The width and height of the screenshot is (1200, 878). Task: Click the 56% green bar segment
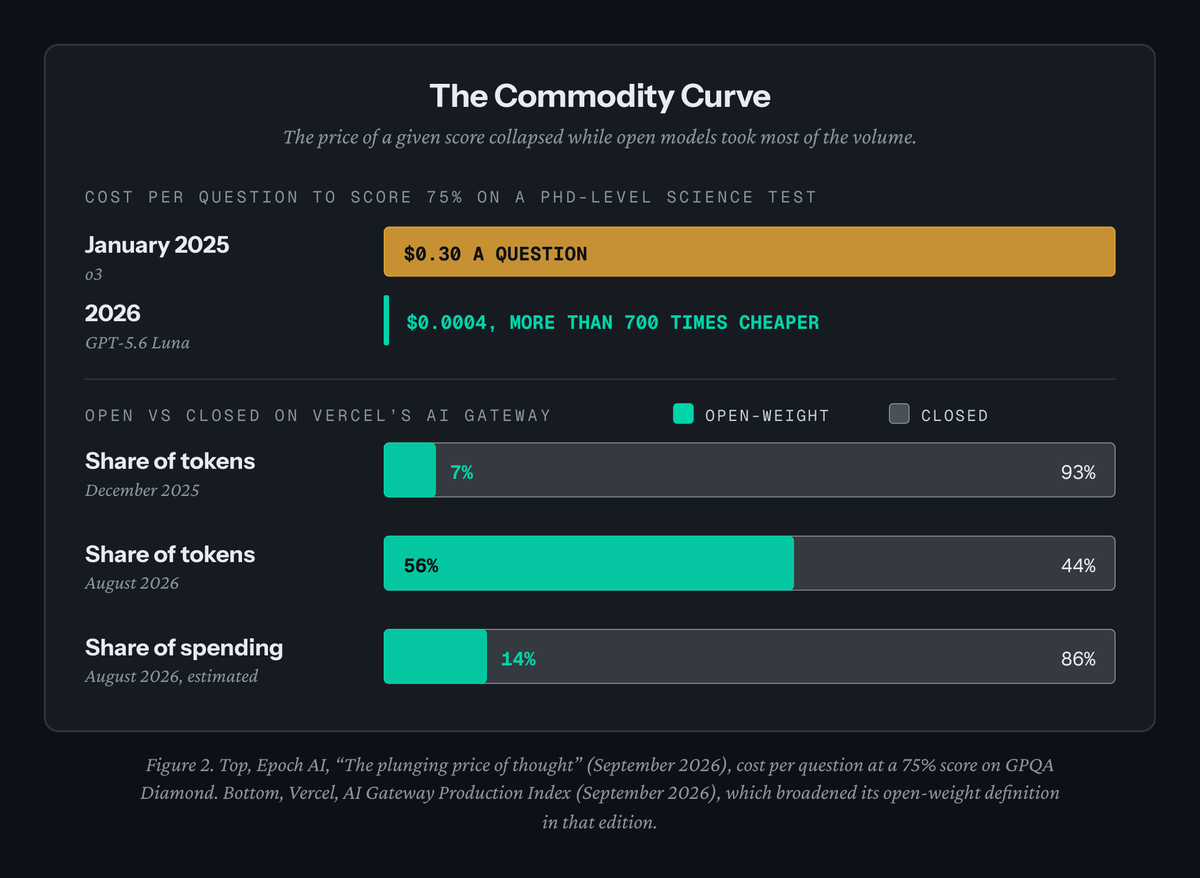(x=589, y=563)
